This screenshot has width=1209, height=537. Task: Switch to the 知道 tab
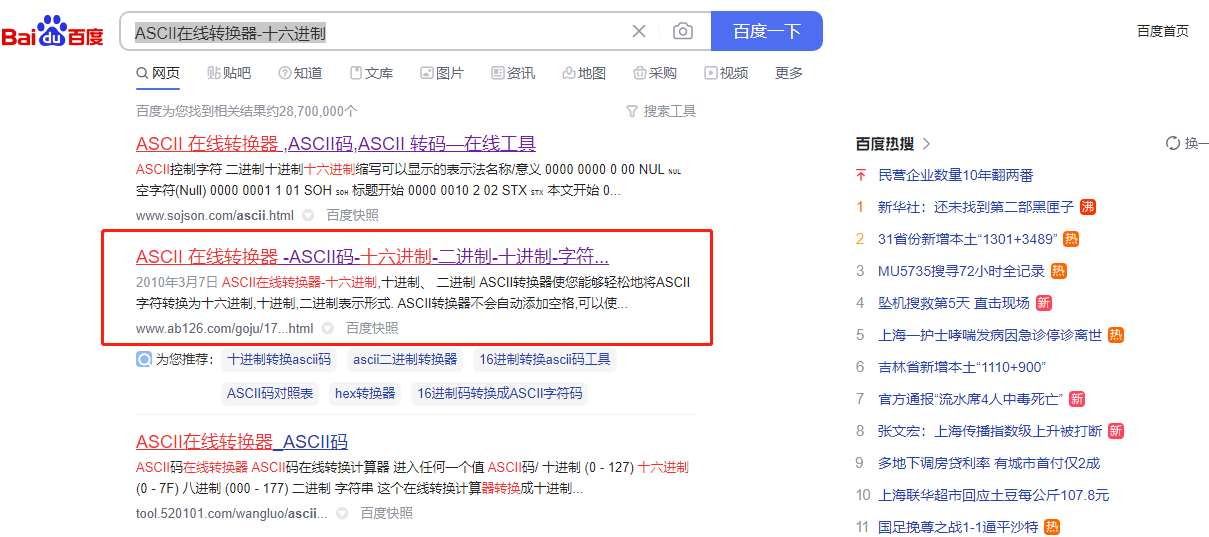[300, 73]
